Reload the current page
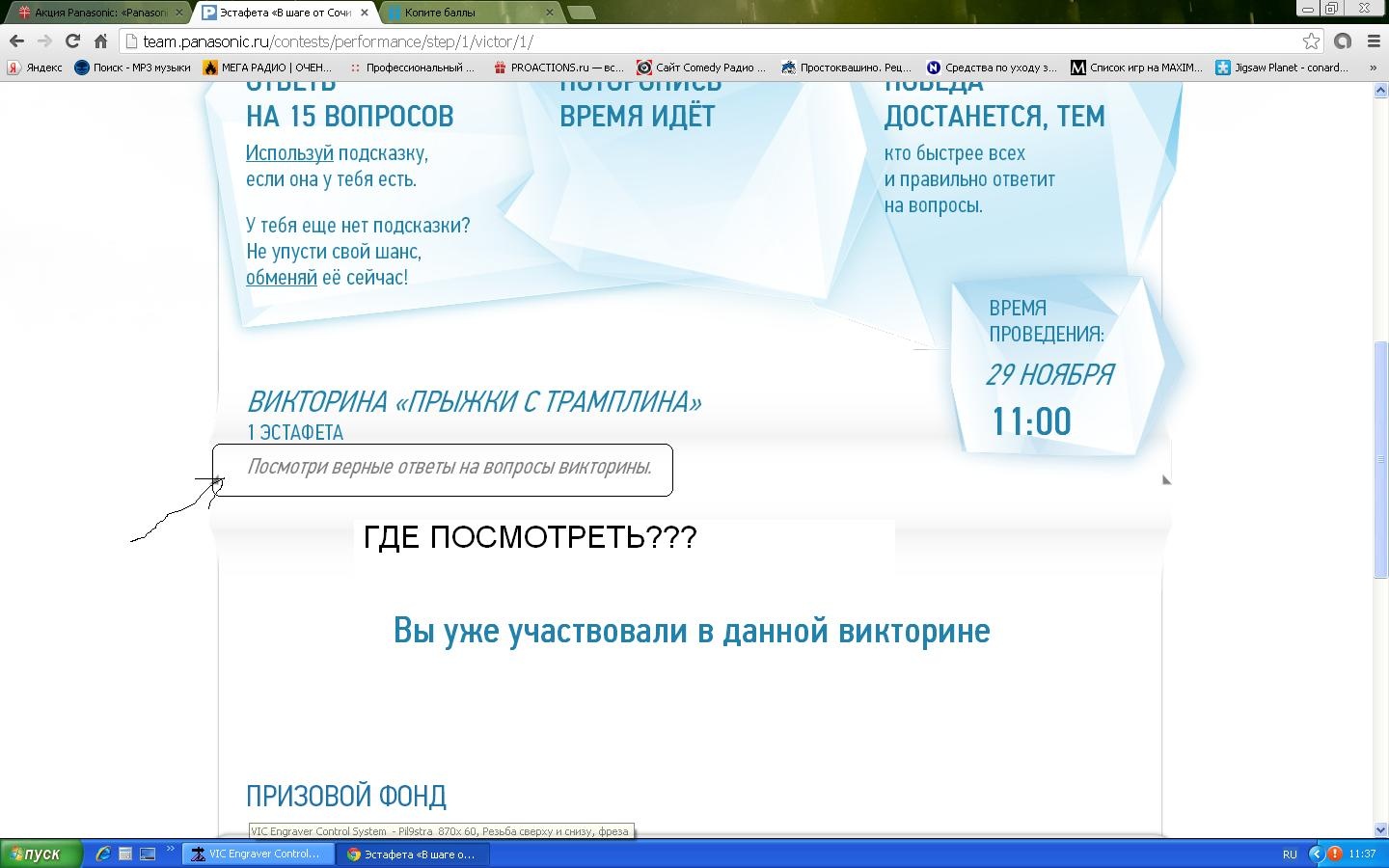 point(72,41)
